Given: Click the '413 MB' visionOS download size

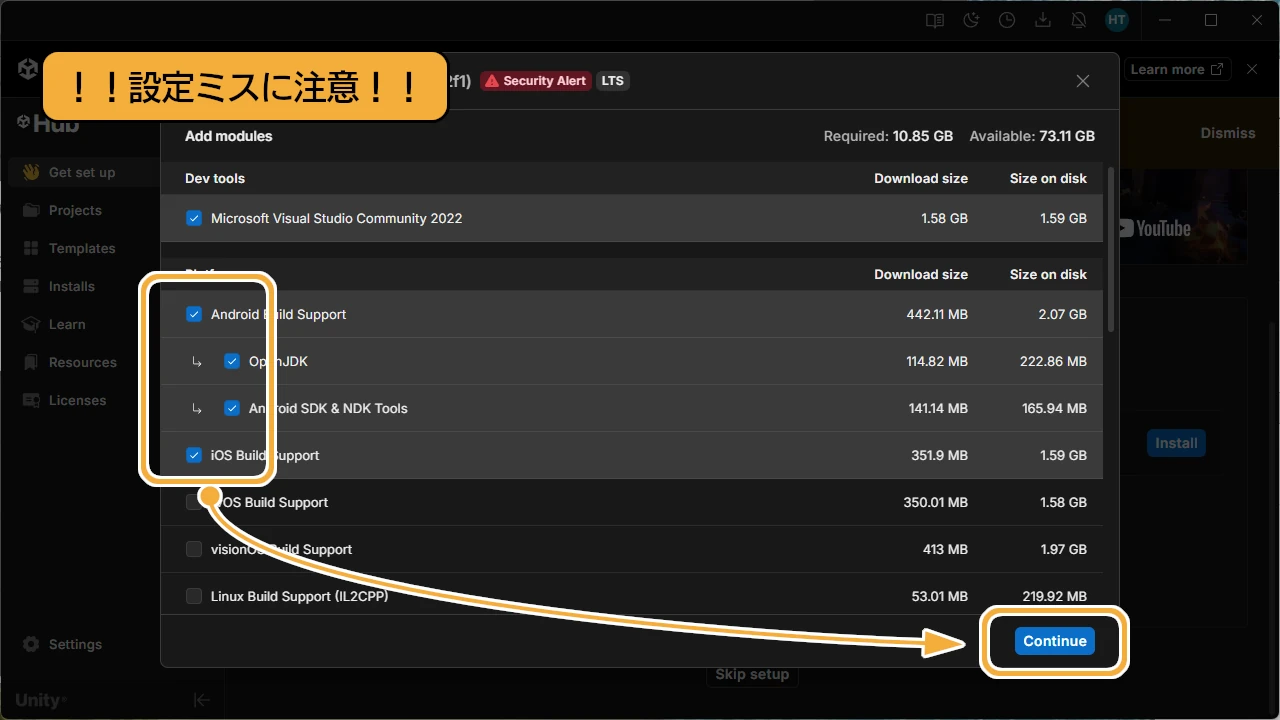Looking at the screenshot, I should click(x=945, y=549).
